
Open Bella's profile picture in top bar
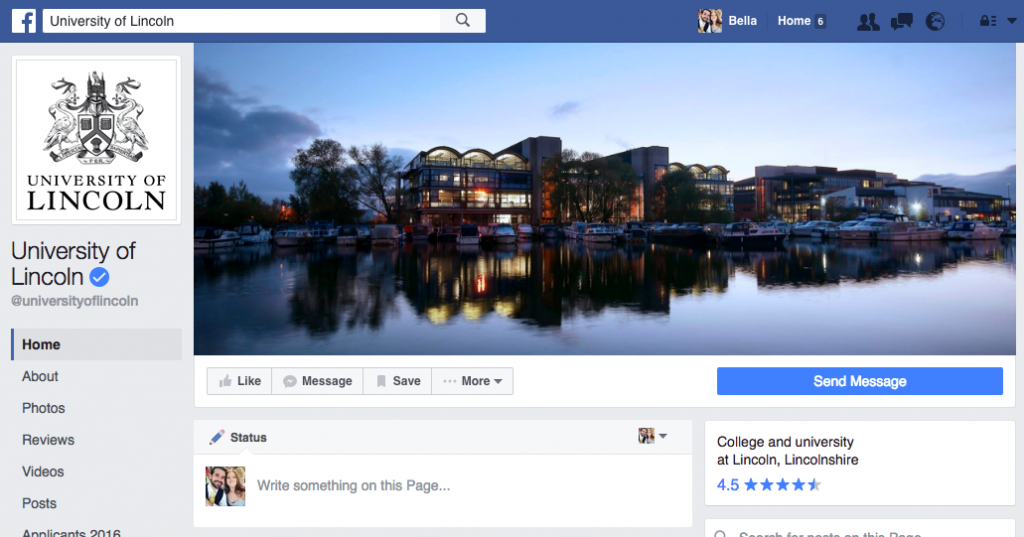[x=709, y=21]
